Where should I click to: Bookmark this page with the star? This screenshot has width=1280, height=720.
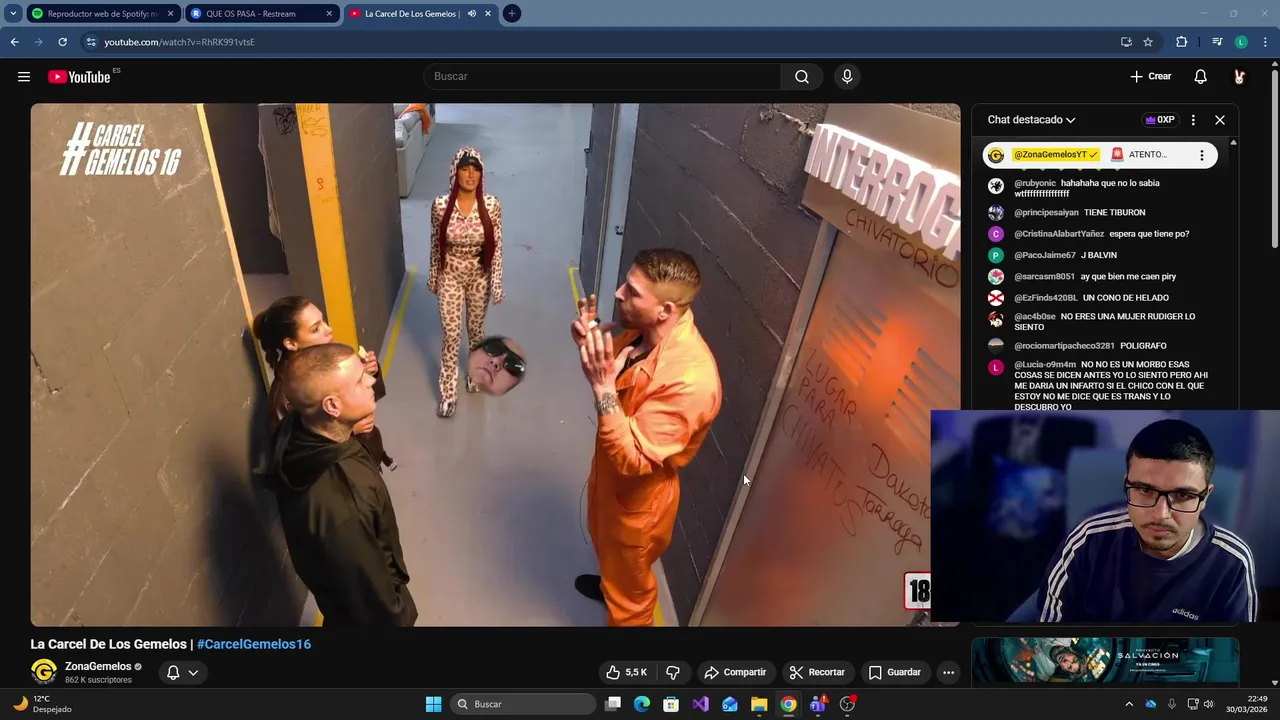pyautogui.click(x=1148, y=42)
